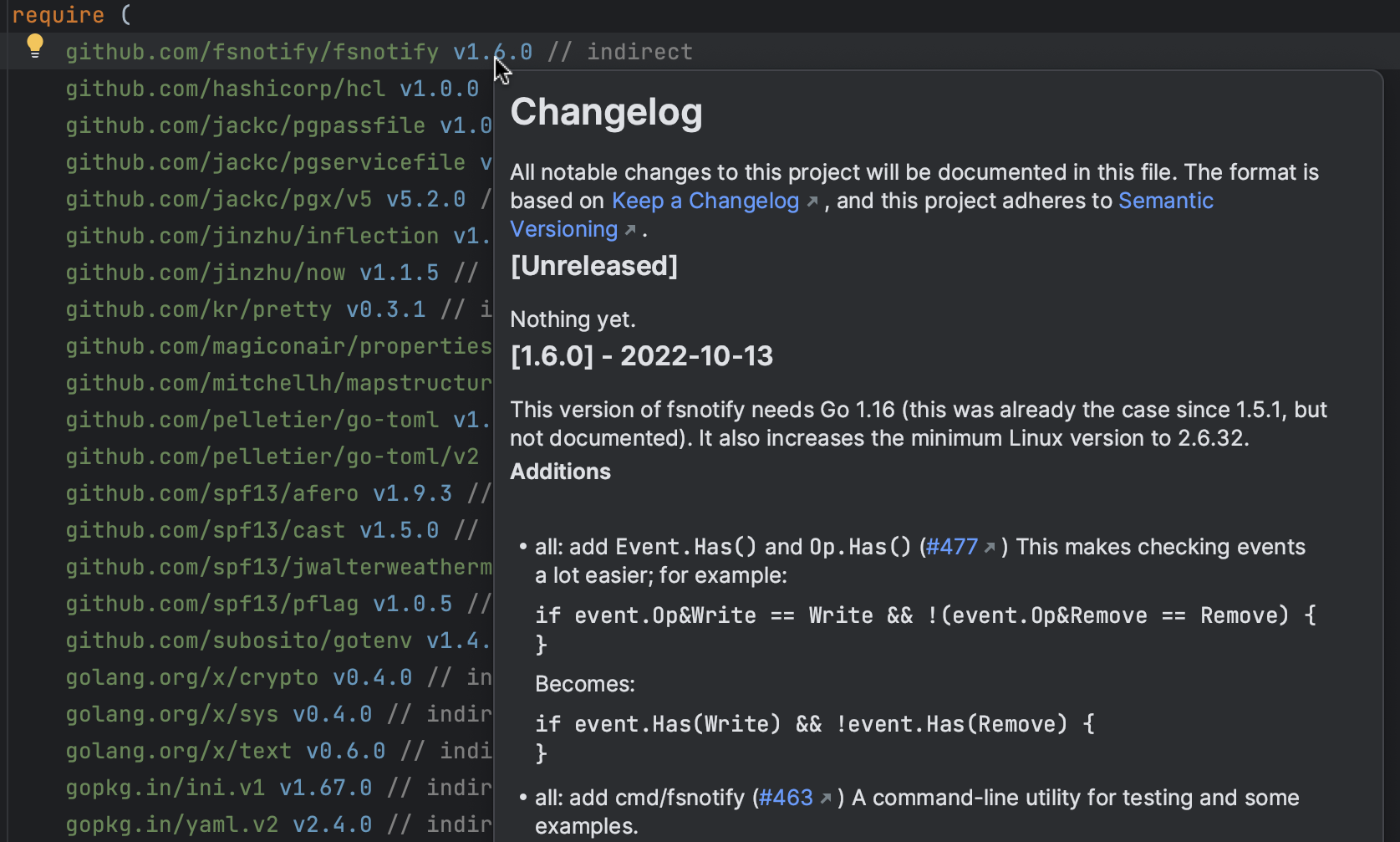The width and height of the screenshot is (1400, 842).
Task: Click the golang.org/x/crypto v0.4.0 line
Action: click(x=279, y=677)
